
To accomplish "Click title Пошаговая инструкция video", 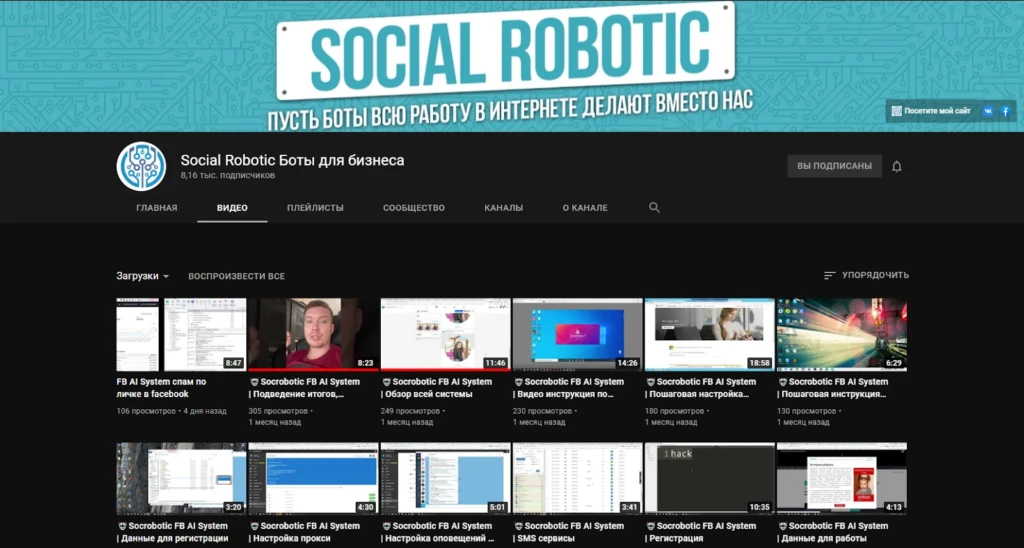I will point(833,388).
